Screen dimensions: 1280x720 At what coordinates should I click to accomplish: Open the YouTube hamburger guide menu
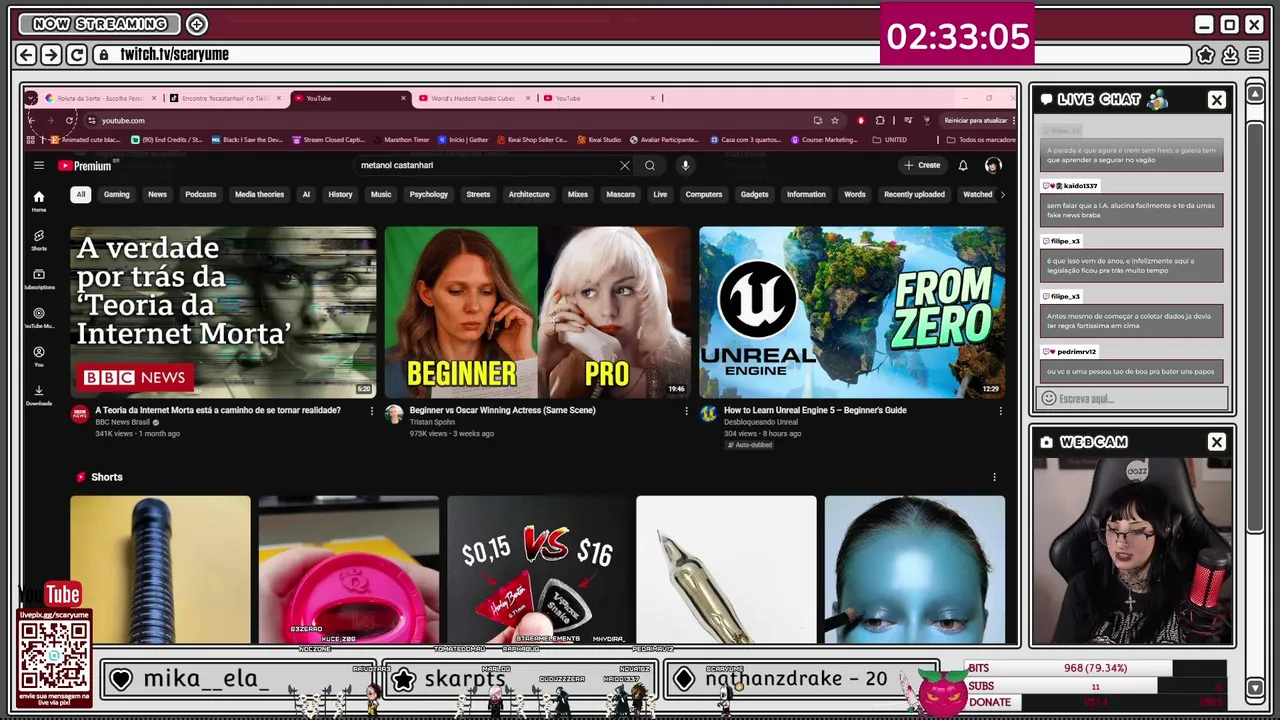(38, 166)
